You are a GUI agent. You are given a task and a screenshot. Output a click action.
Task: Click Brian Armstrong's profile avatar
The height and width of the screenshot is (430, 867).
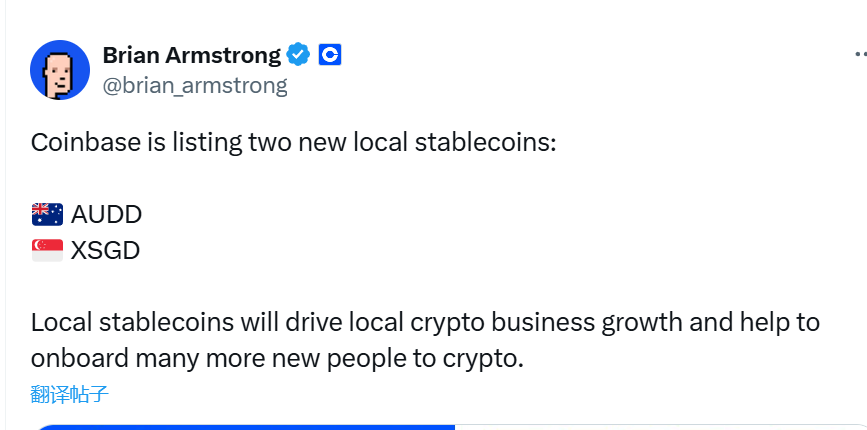[x=60, y=70]
